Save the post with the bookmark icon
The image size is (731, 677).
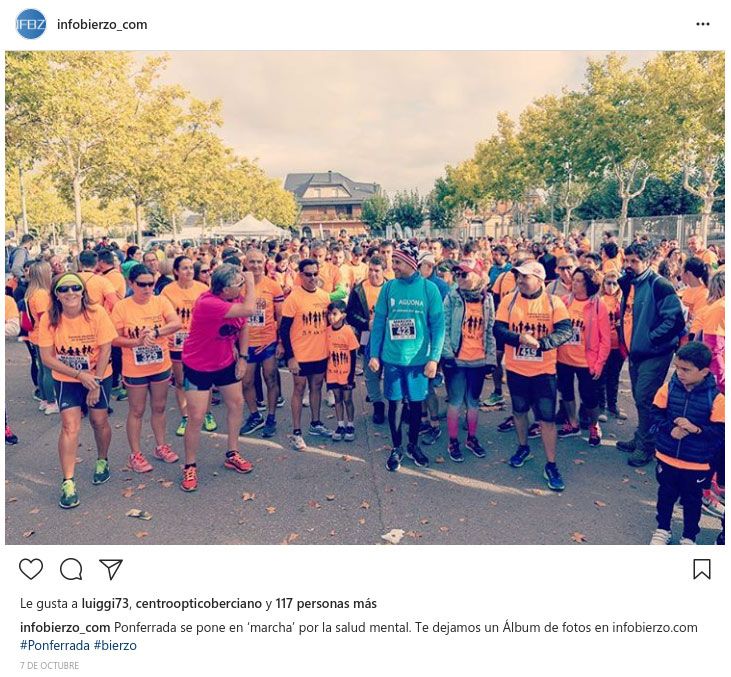[x=702, y=569]
